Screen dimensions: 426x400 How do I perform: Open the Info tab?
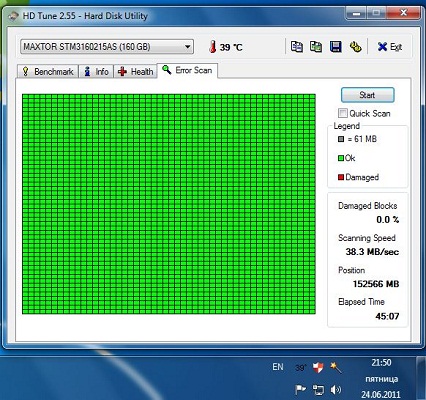pyautogui.click(x=96, y=71)
